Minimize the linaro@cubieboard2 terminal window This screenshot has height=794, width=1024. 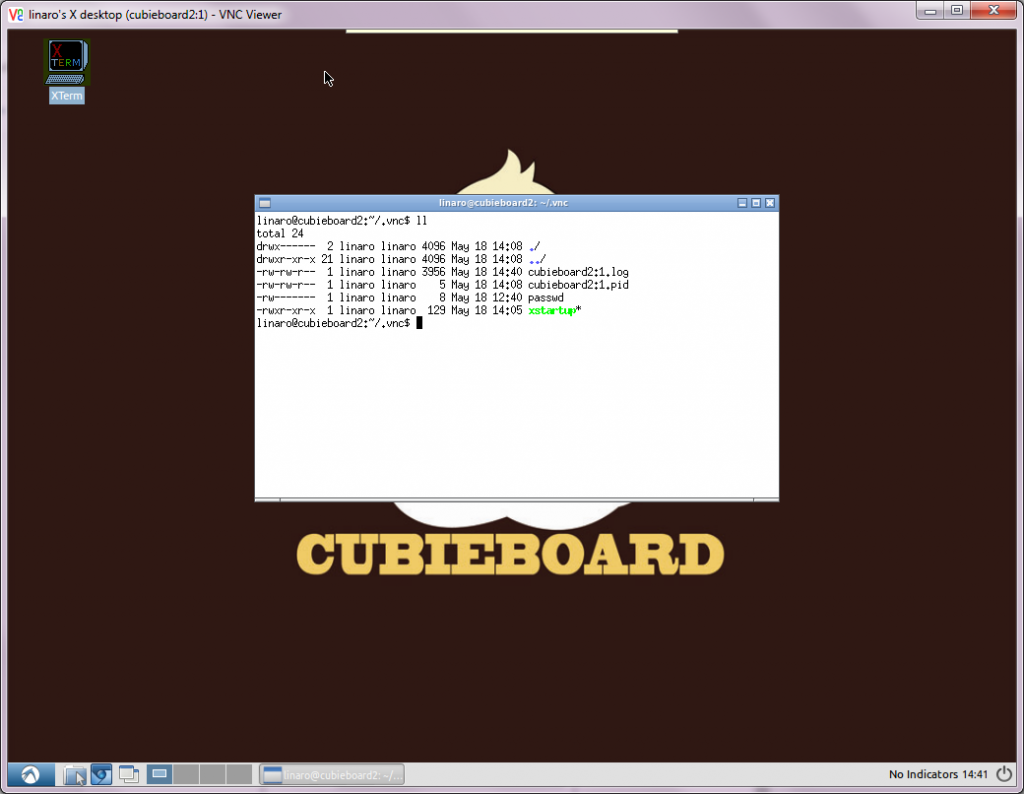tap(742, 203)
